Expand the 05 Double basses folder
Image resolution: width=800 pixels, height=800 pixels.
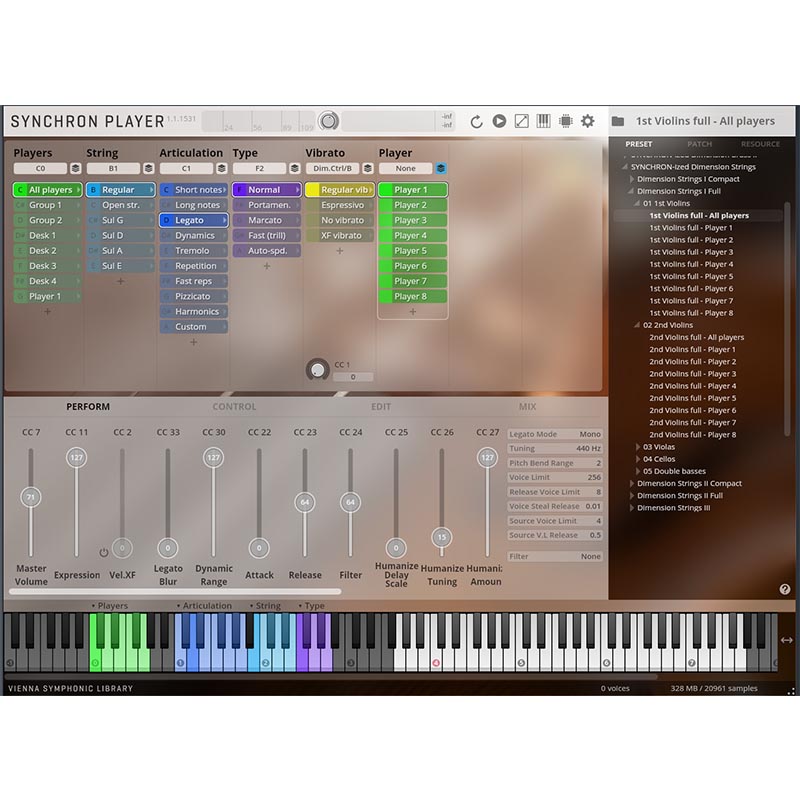(638, 471)
